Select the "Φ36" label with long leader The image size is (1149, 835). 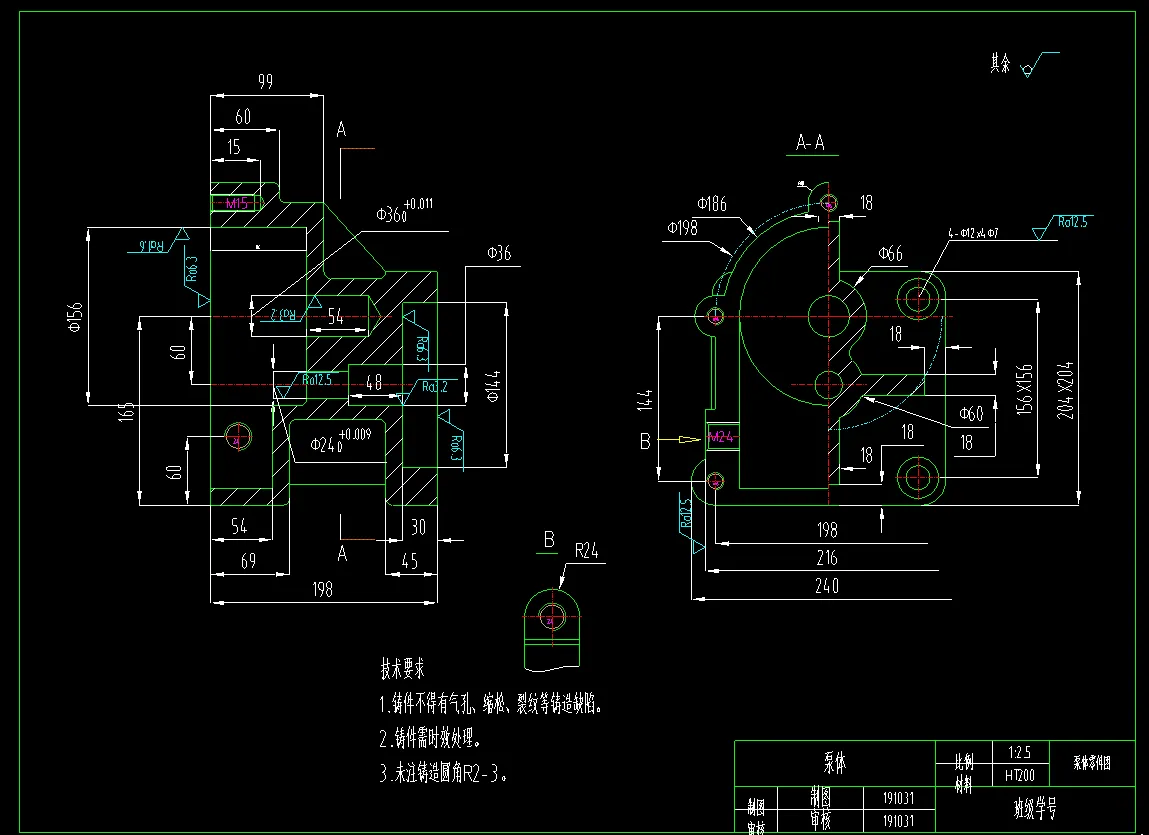[499, 254]
